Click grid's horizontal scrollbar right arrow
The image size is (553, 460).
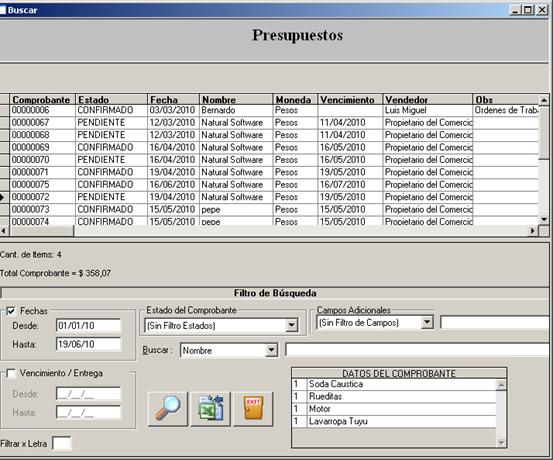pos(533,231)
